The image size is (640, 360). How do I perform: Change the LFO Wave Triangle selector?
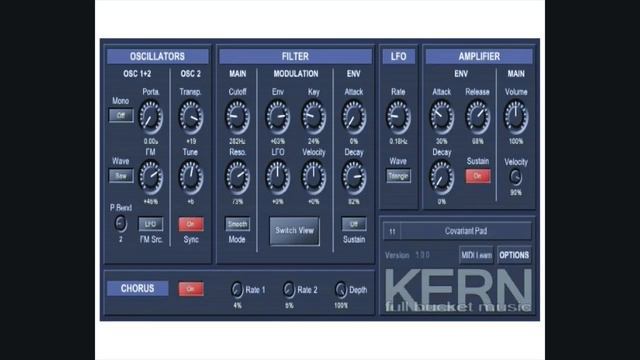398,176
